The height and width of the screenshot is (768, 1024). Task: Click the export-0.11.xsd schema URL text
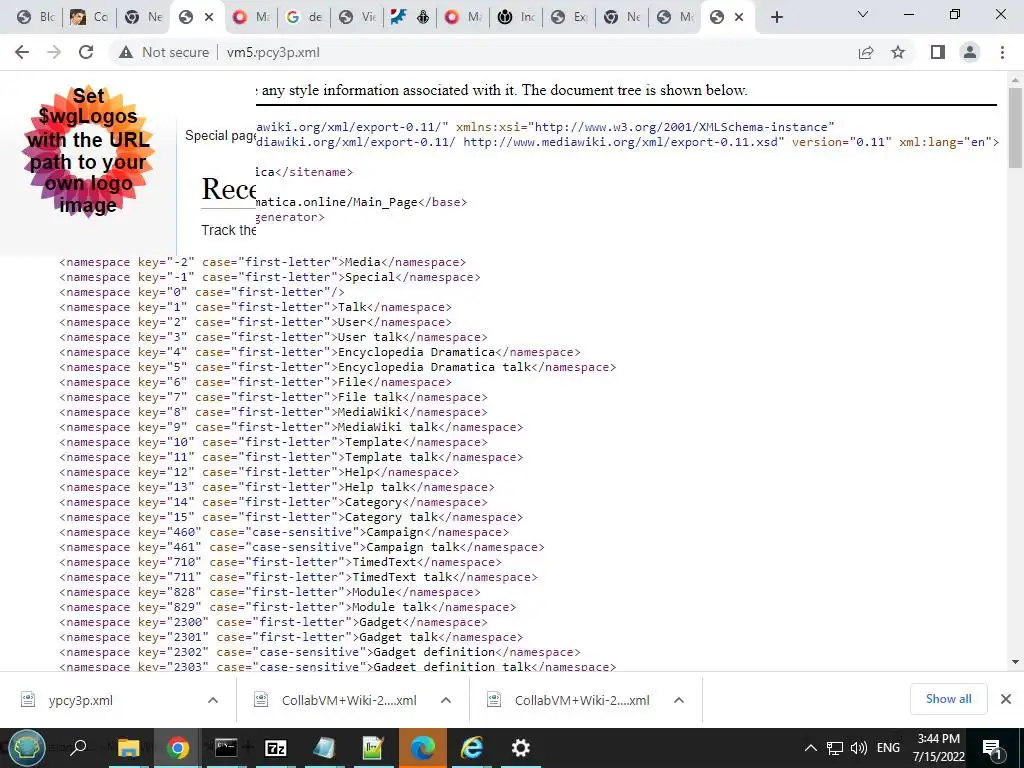click(620, 142)
